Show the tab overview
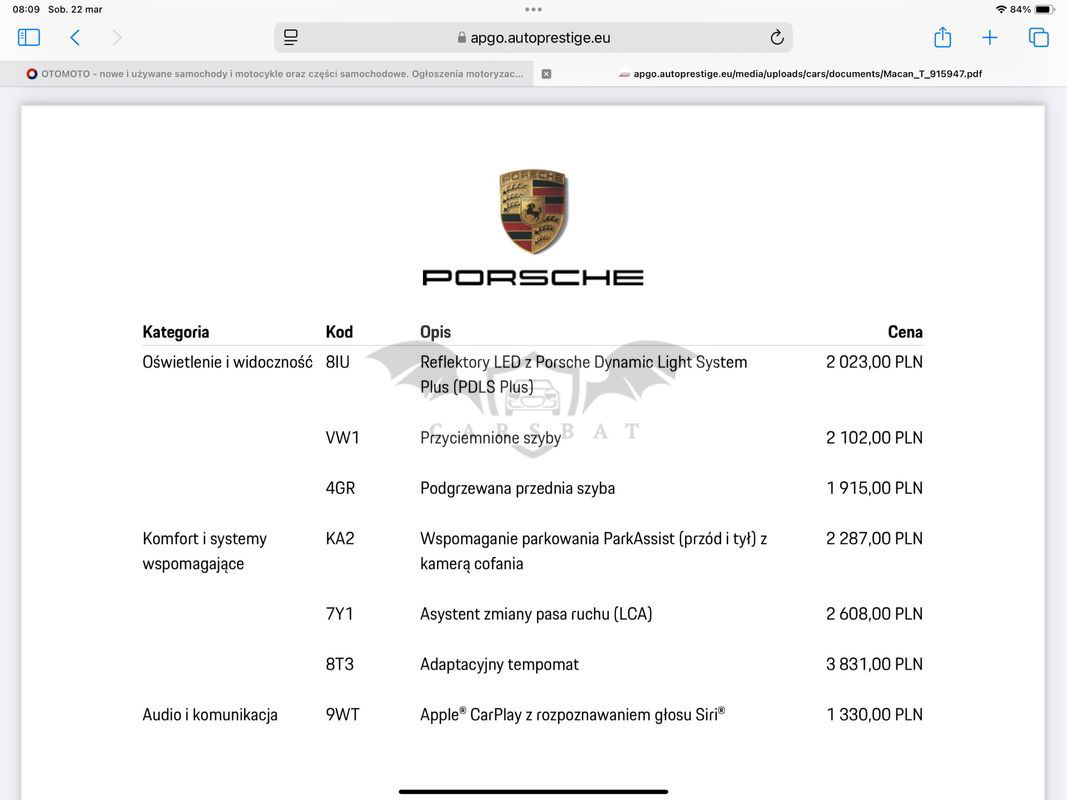This screenshot has width=1067, height=800. (1039, 38)
